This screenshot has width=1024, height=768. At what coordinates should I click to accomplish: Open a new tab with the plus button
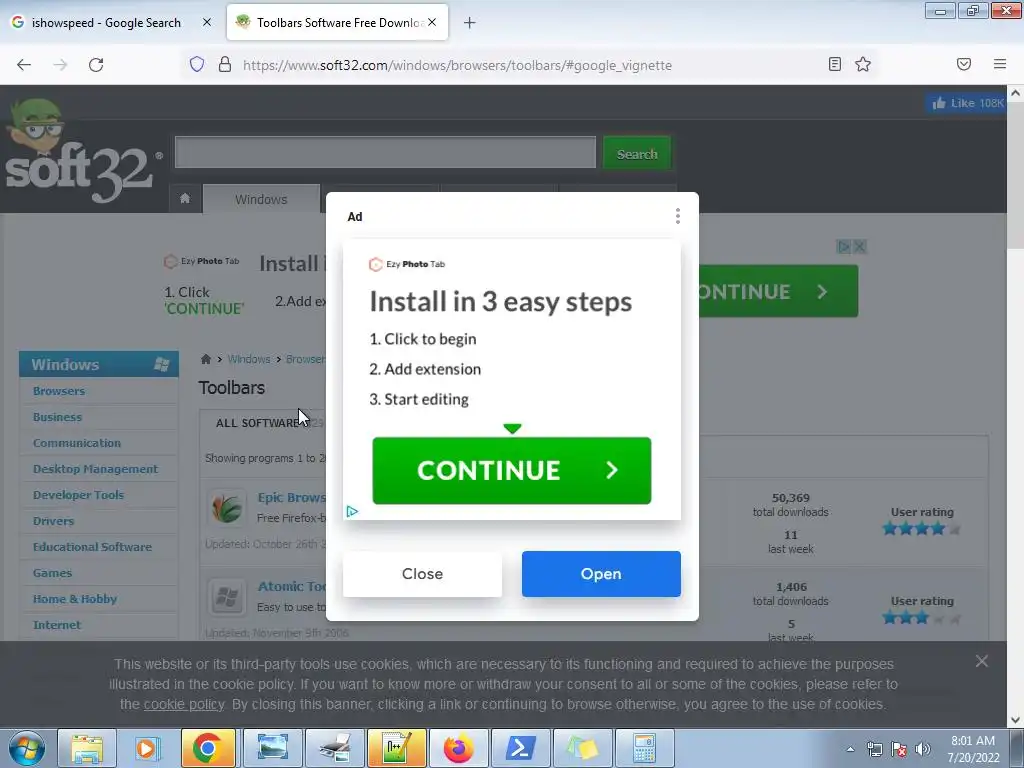point(470,23)
